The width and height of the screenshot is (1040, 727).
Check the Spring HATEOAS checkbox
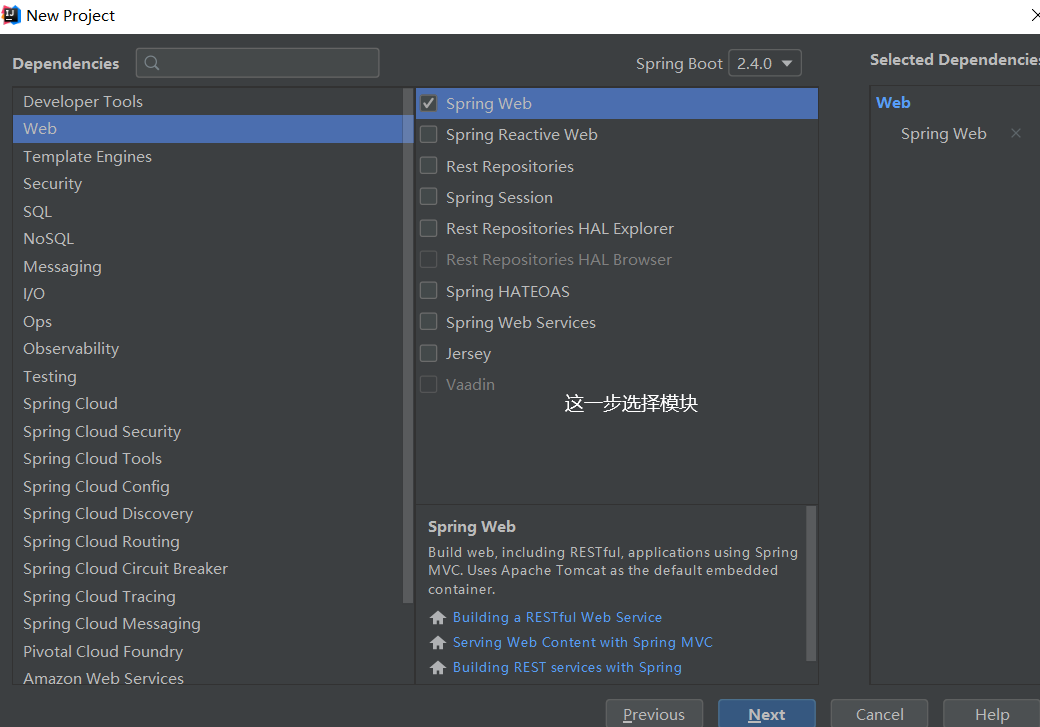click(x=429, y=291)
